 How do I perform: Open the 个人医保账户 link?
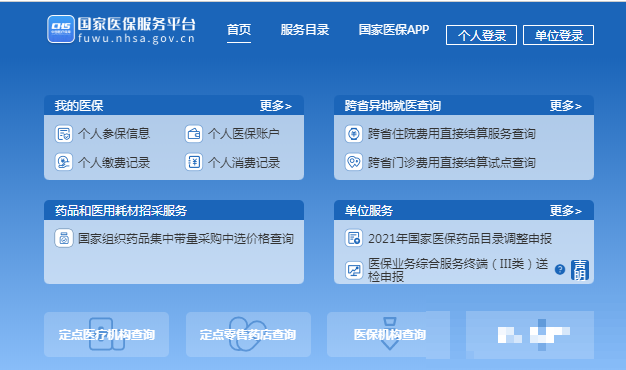tap(244, 134)
